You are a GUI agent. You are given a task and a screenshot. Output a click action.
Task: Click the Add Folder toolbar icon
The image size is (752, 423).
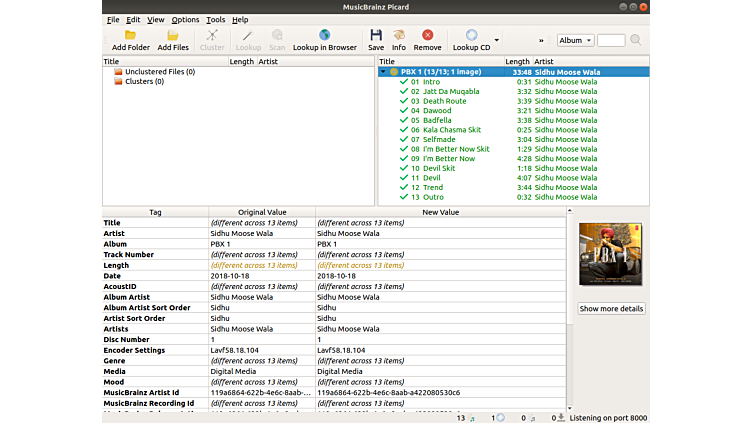point(131,35)
